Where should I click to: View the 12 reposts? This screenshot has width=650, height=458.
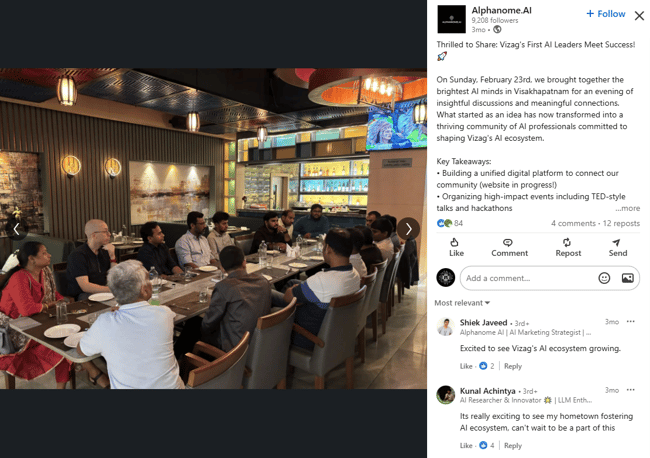621,223
